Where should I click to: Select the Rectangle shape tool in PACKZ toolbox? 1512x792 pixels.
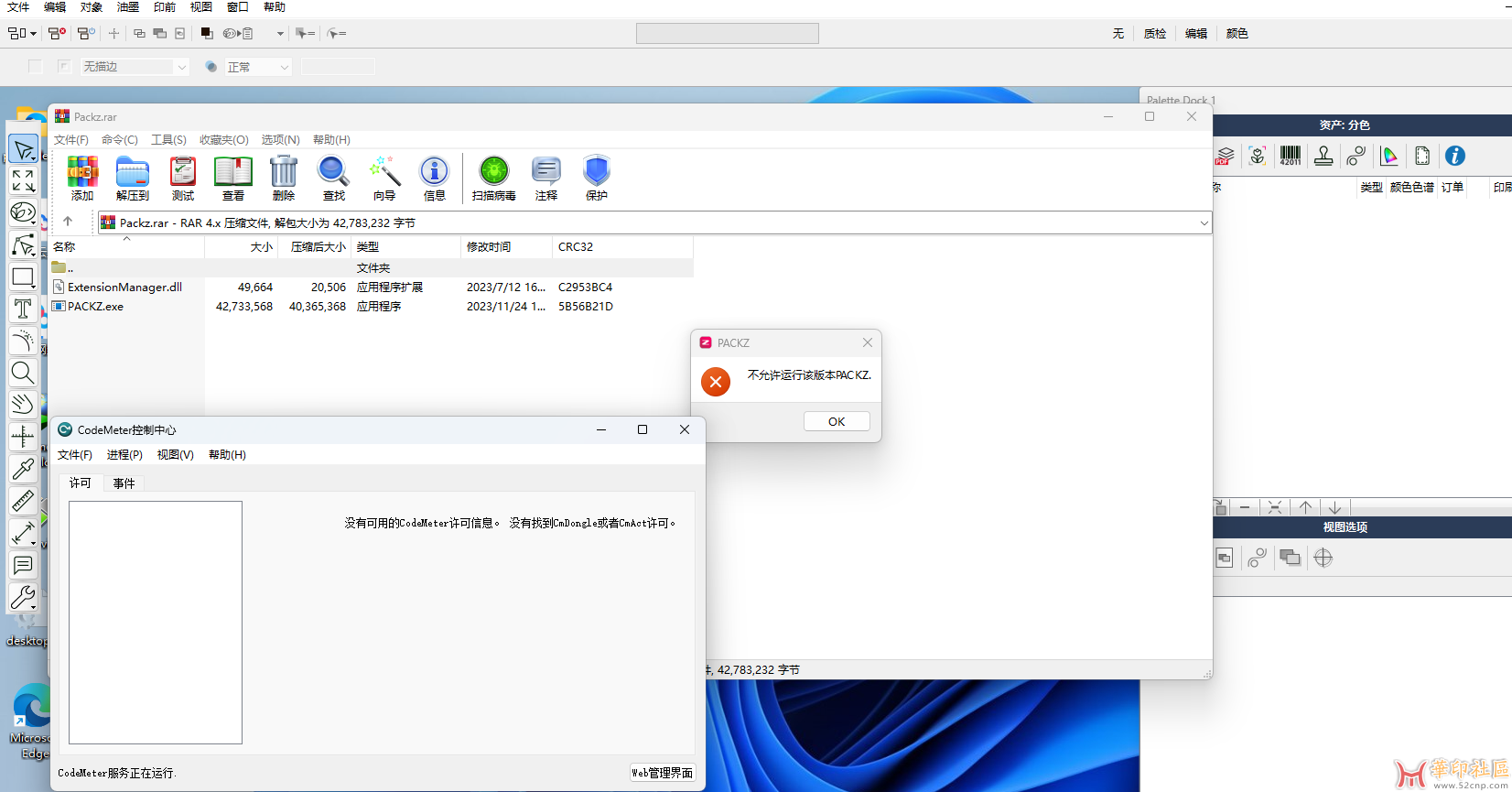click(x=23, y=277)
